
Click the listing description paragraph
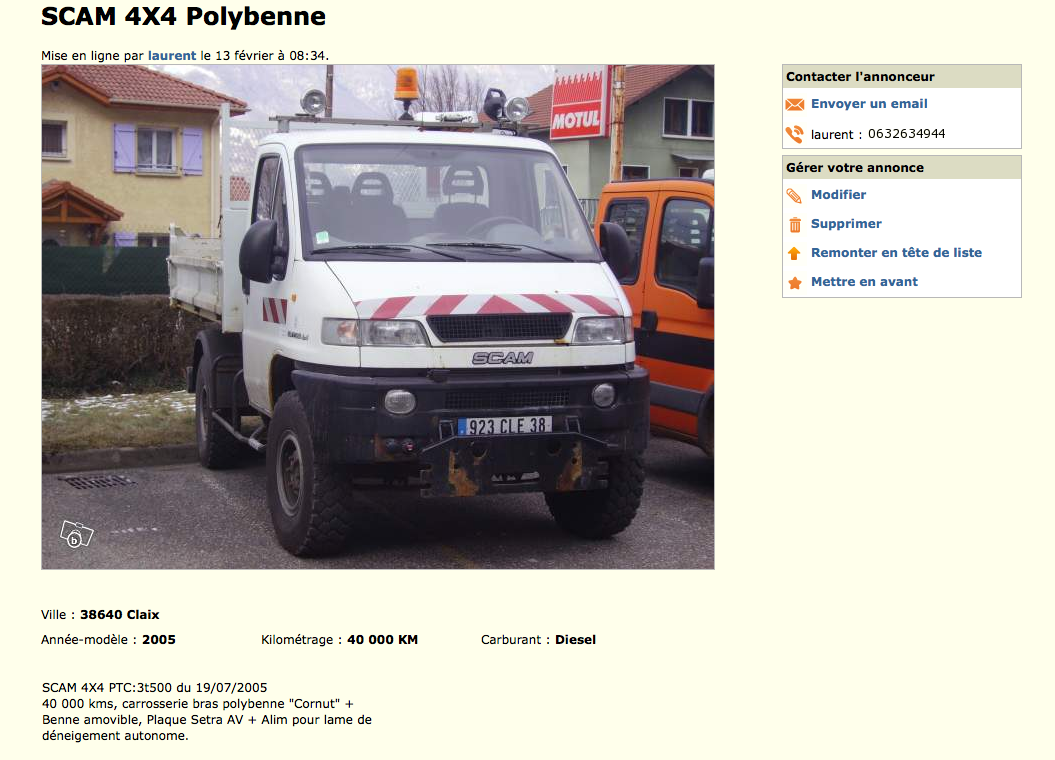point(207,712)
